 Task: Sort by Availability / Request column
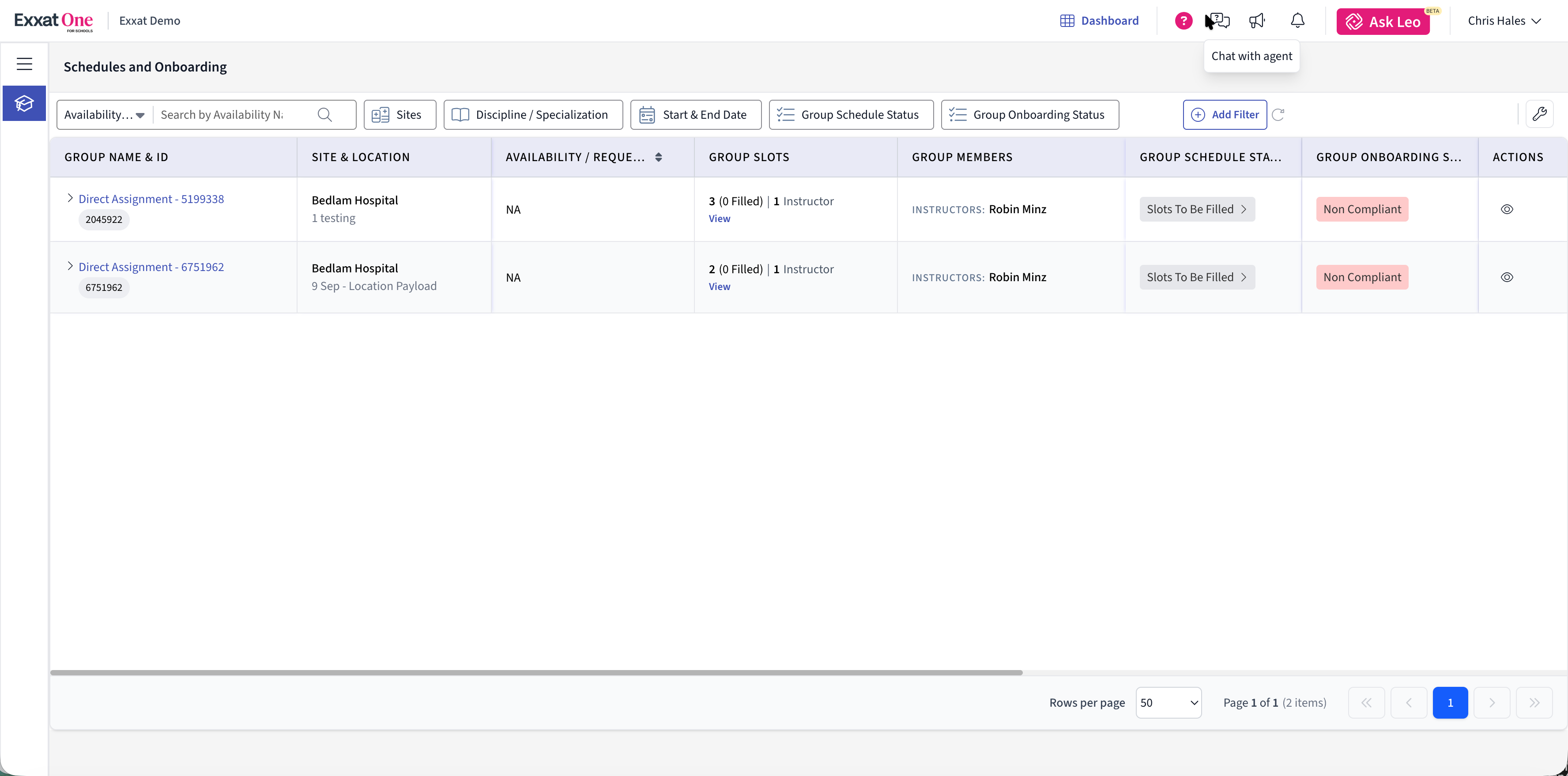pyautogui.click(x=659, y=158)
